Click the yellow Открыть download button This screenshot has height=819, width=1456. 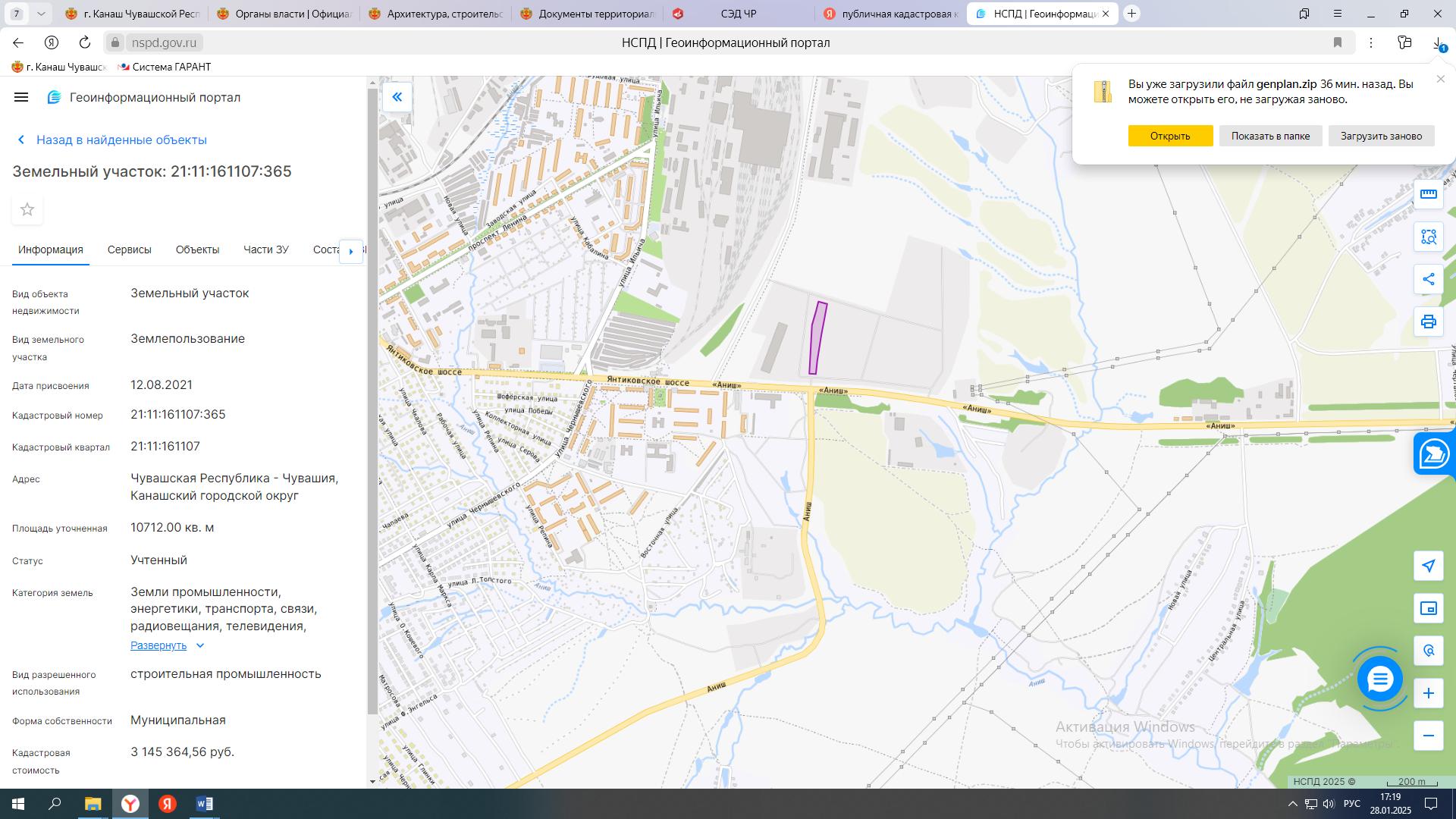coord(1169,136)
